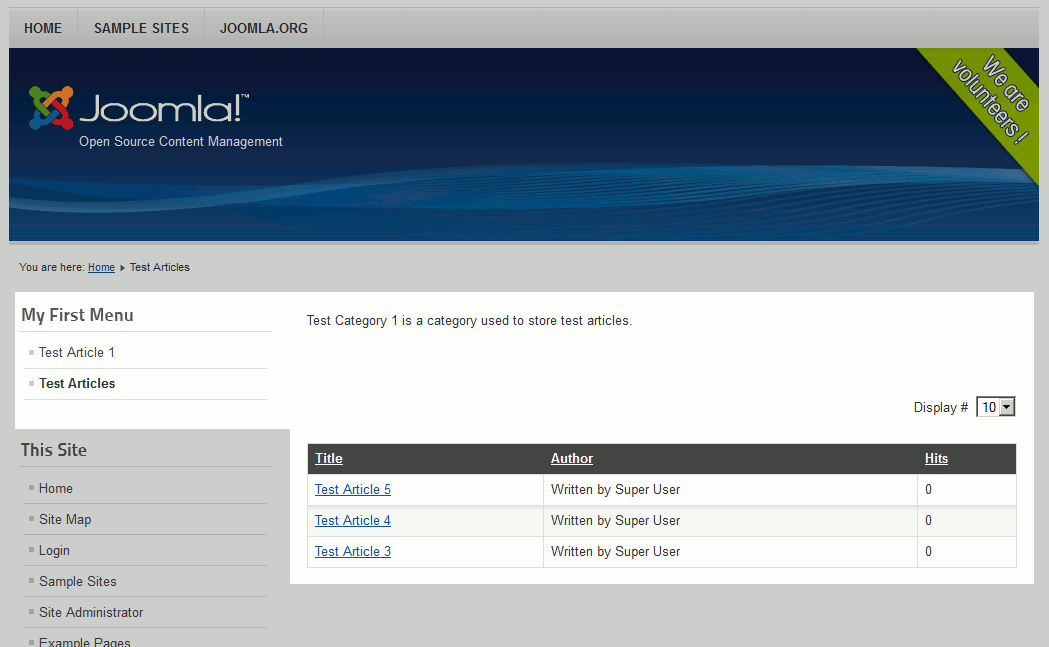
Task: Click the 'Test Category 1' description text
Action: (469, 320)
